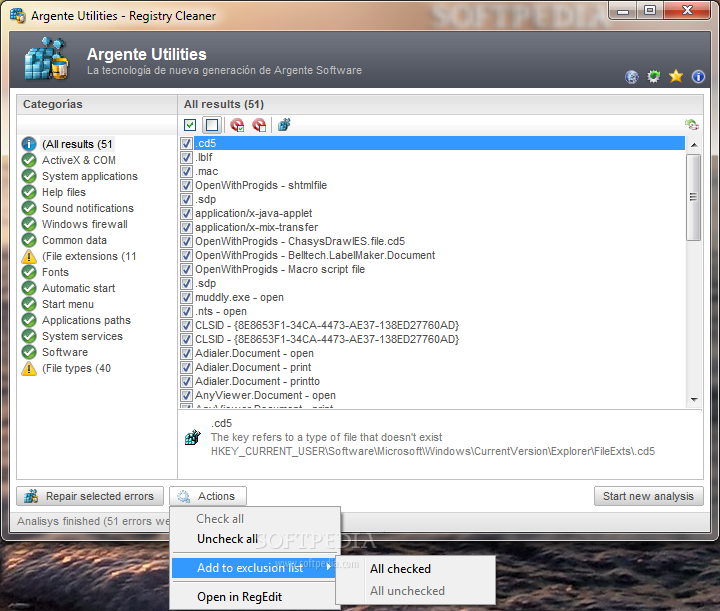Click the title bar application icon
The width and height of the screenshot is (720, 611).
18,16
